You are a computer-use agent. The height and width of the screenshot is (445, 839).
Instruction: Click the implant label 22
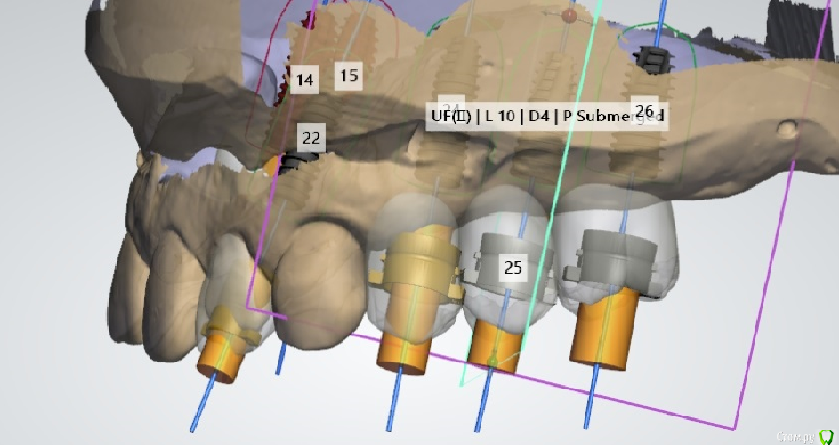311,138
